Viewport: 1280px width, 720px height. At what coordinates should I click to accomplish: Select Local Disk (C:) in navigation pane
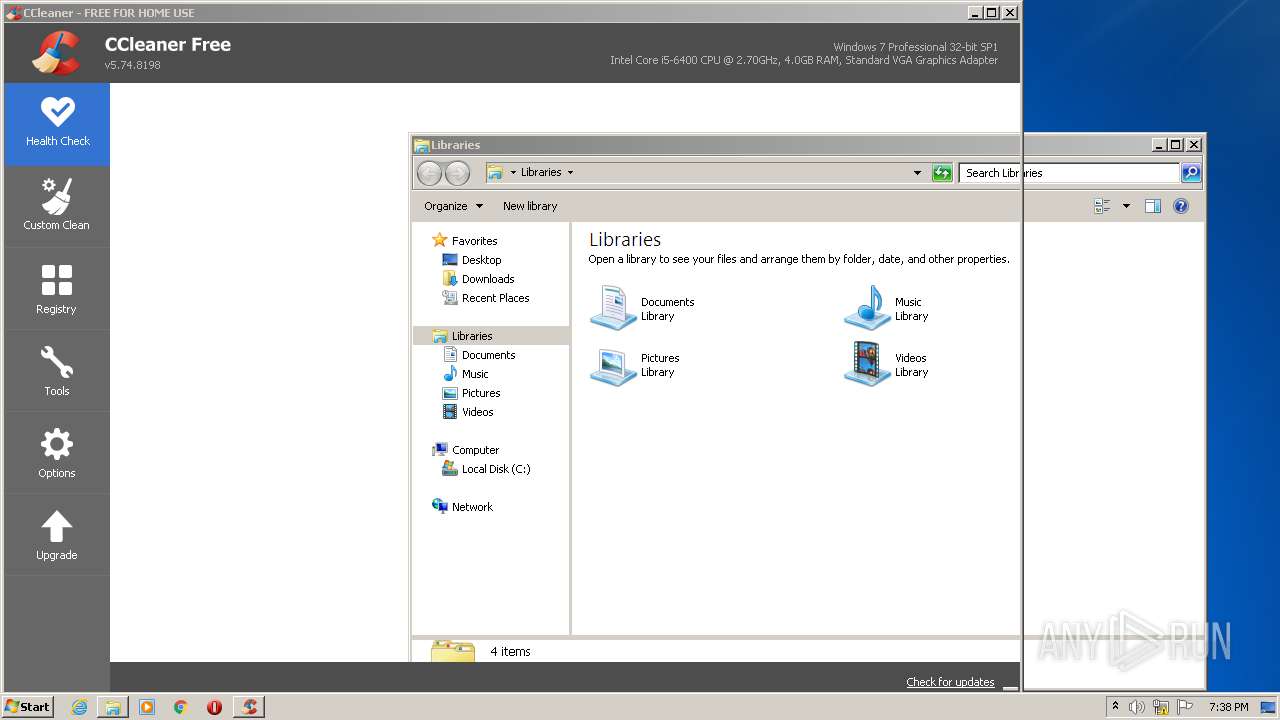(x=496, y=469)
